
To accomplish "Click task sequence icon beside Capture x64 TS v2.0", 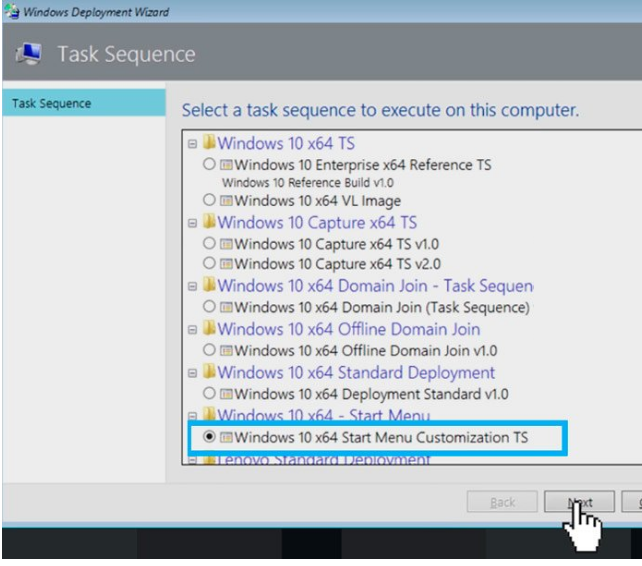I will pyautogui.click(x=226, y=264).
